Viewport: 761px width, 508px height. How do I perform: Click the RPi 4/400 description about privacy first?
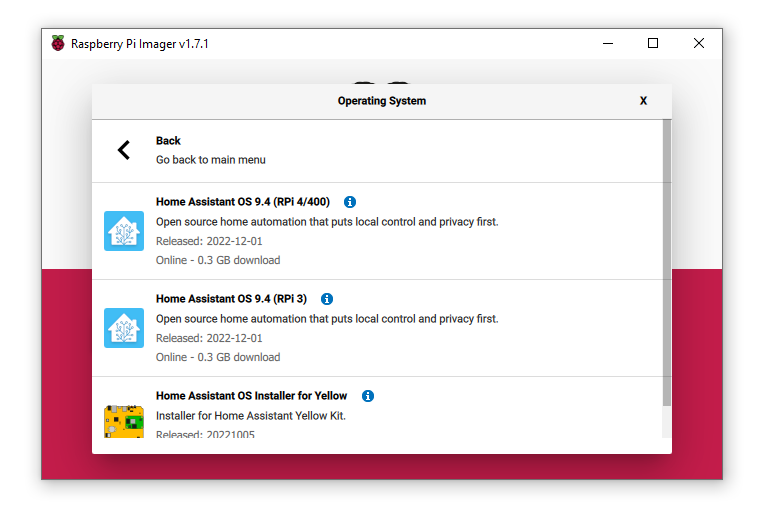click(327, 222)
